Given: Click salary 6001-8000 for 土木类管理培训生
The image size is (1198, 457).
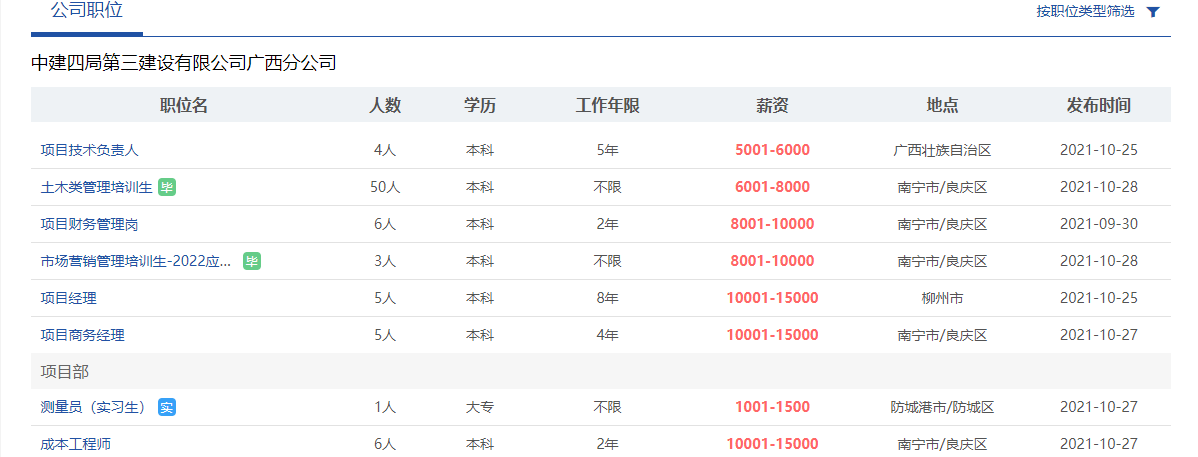Looking at the screenshot, I should (772, 187).
